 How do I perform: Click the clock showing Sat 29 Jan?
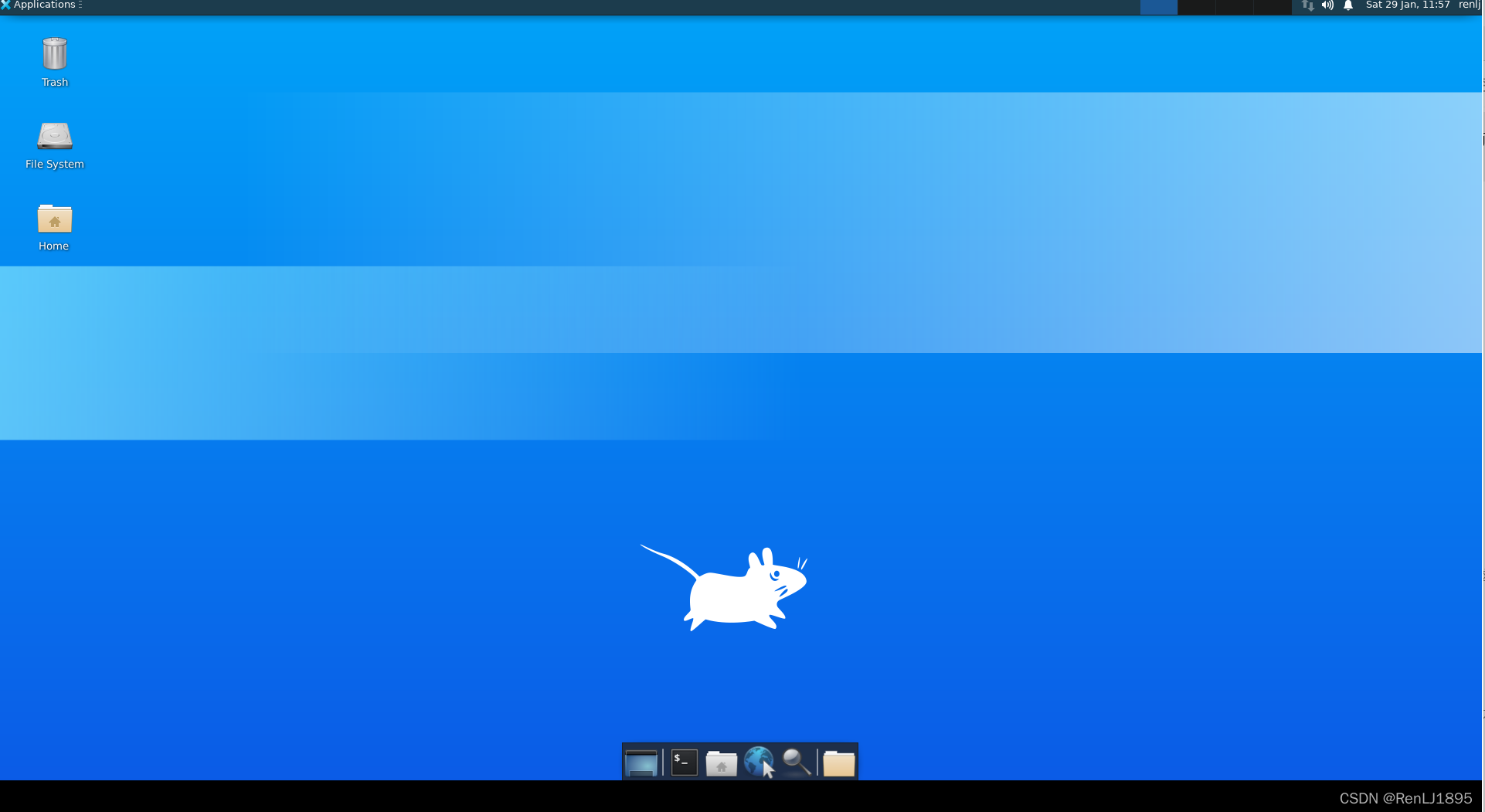[1408, 5]
